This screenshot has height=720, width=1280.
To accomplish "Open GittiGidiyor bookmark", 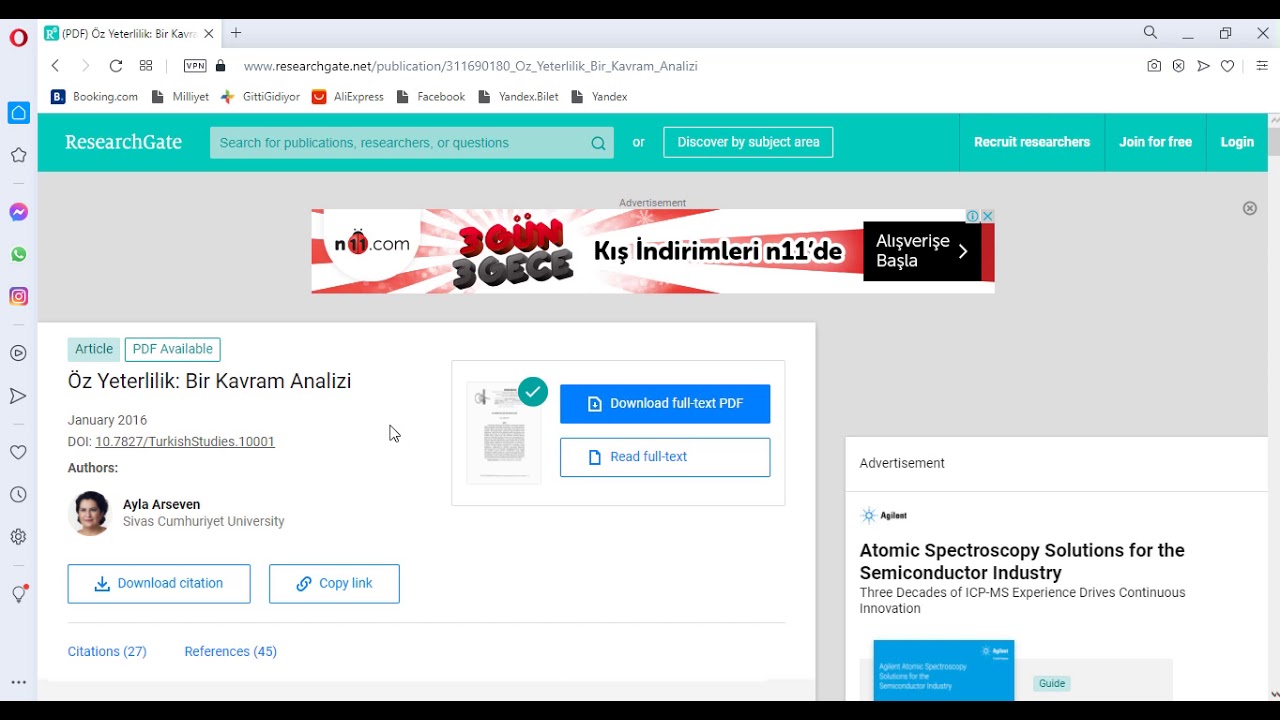I will tap(260, 97).
